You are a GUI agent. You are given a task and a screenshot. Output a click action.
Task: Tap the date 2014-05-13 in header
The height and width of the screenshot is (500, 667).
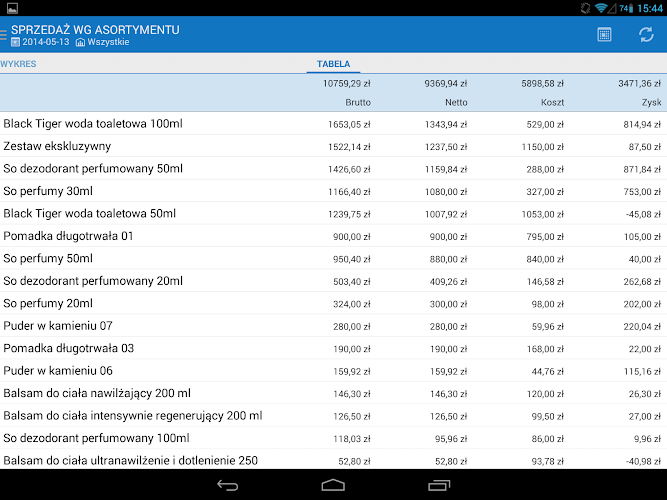point(46,42)
